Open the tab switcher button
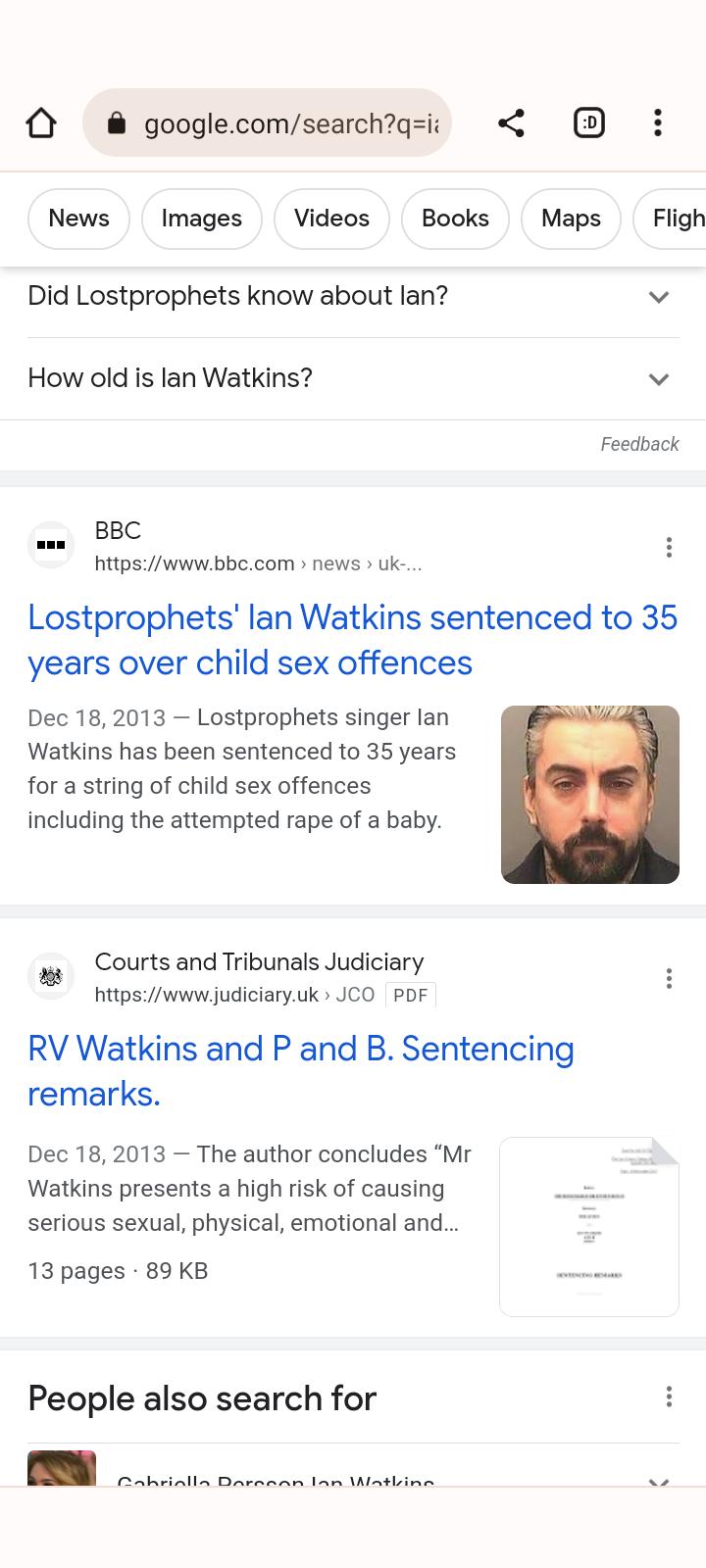 point(588,123)
